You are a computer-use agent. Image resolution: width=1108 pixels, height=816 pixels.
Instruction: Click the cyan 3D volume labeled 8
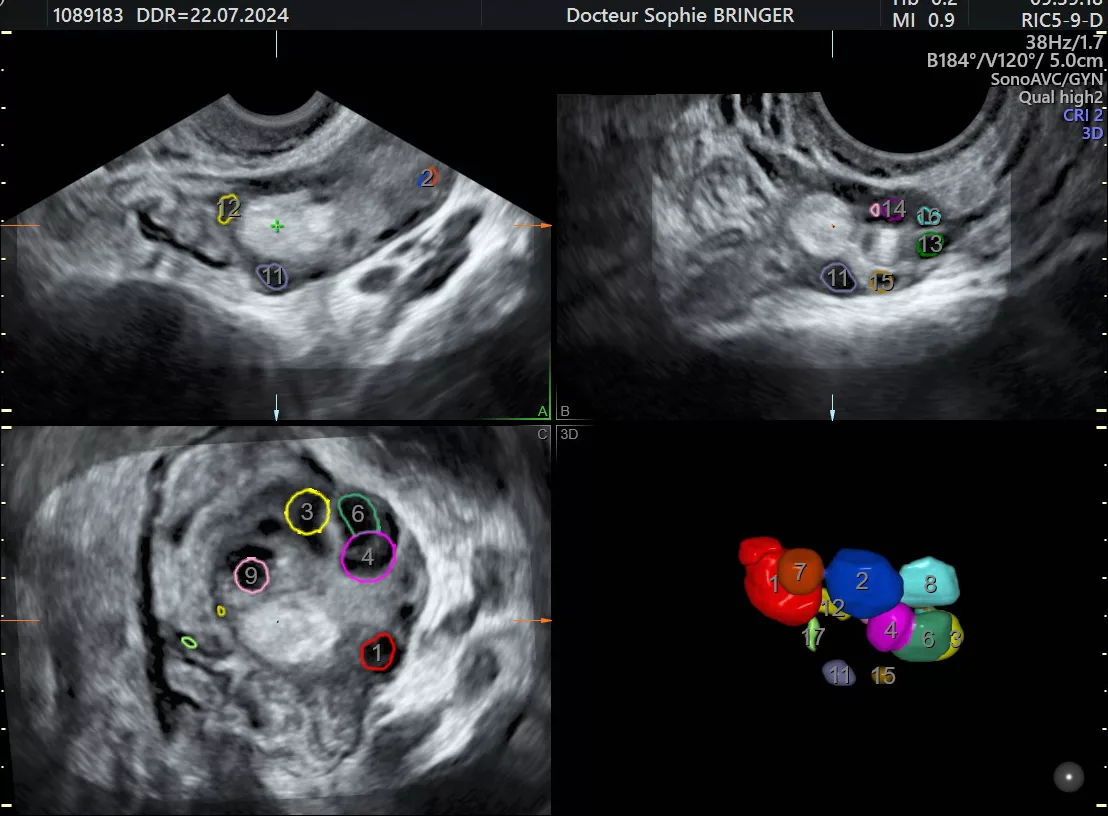930,583
